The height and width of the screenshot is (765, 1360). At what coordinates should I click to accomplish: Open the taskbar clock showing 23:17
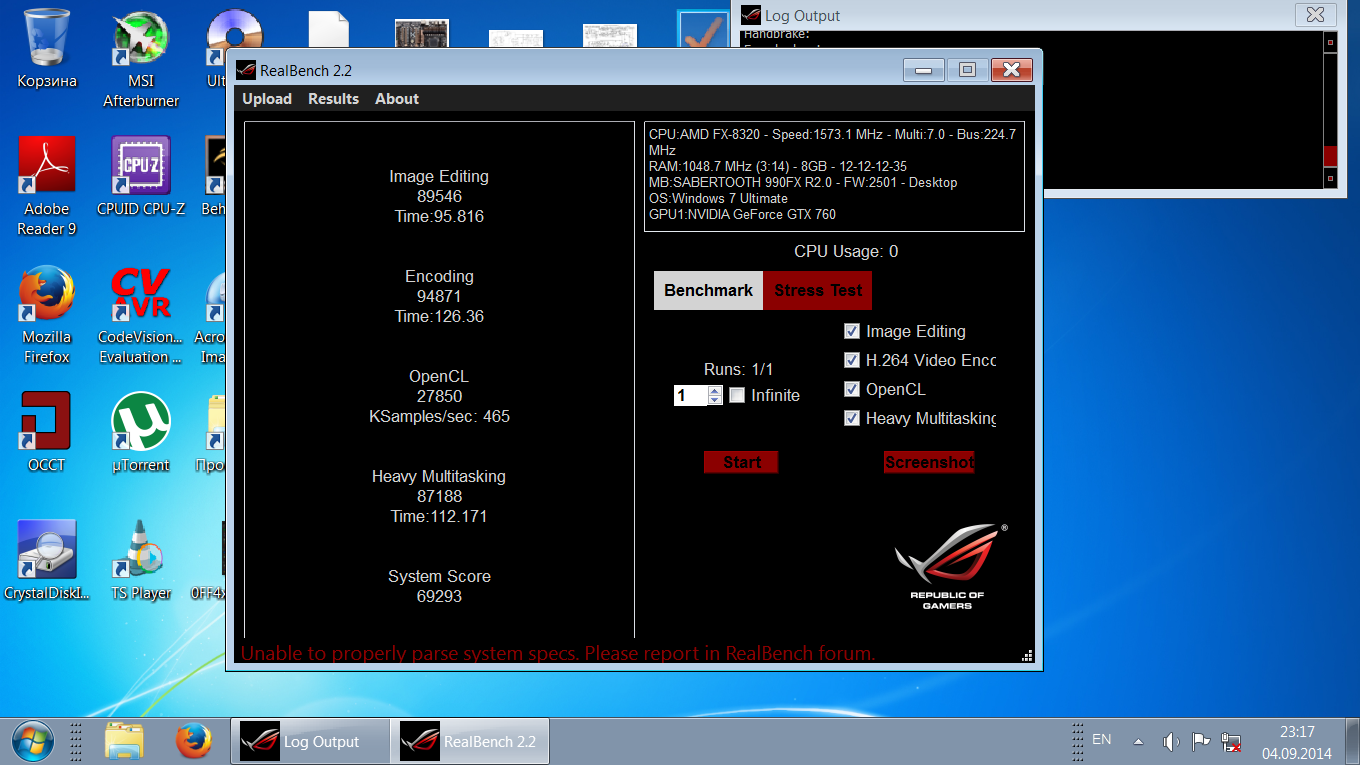pos(1297,741)
